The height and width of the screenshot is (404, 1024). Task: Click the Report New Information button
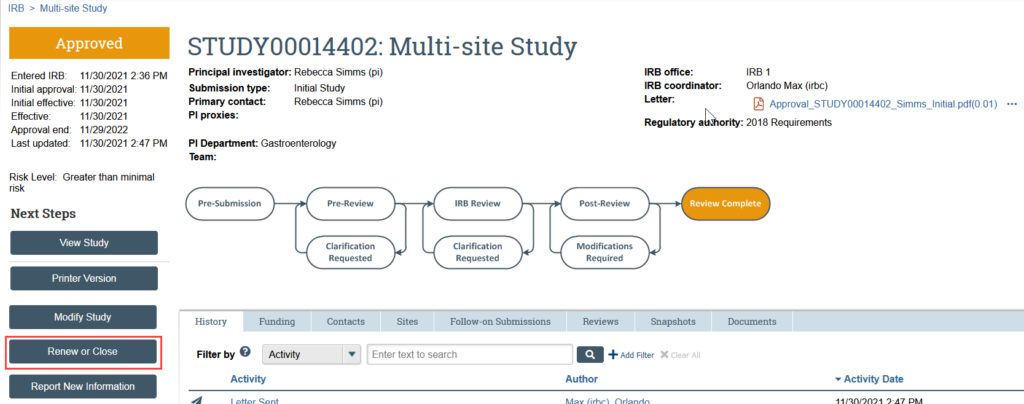[84, 386]
